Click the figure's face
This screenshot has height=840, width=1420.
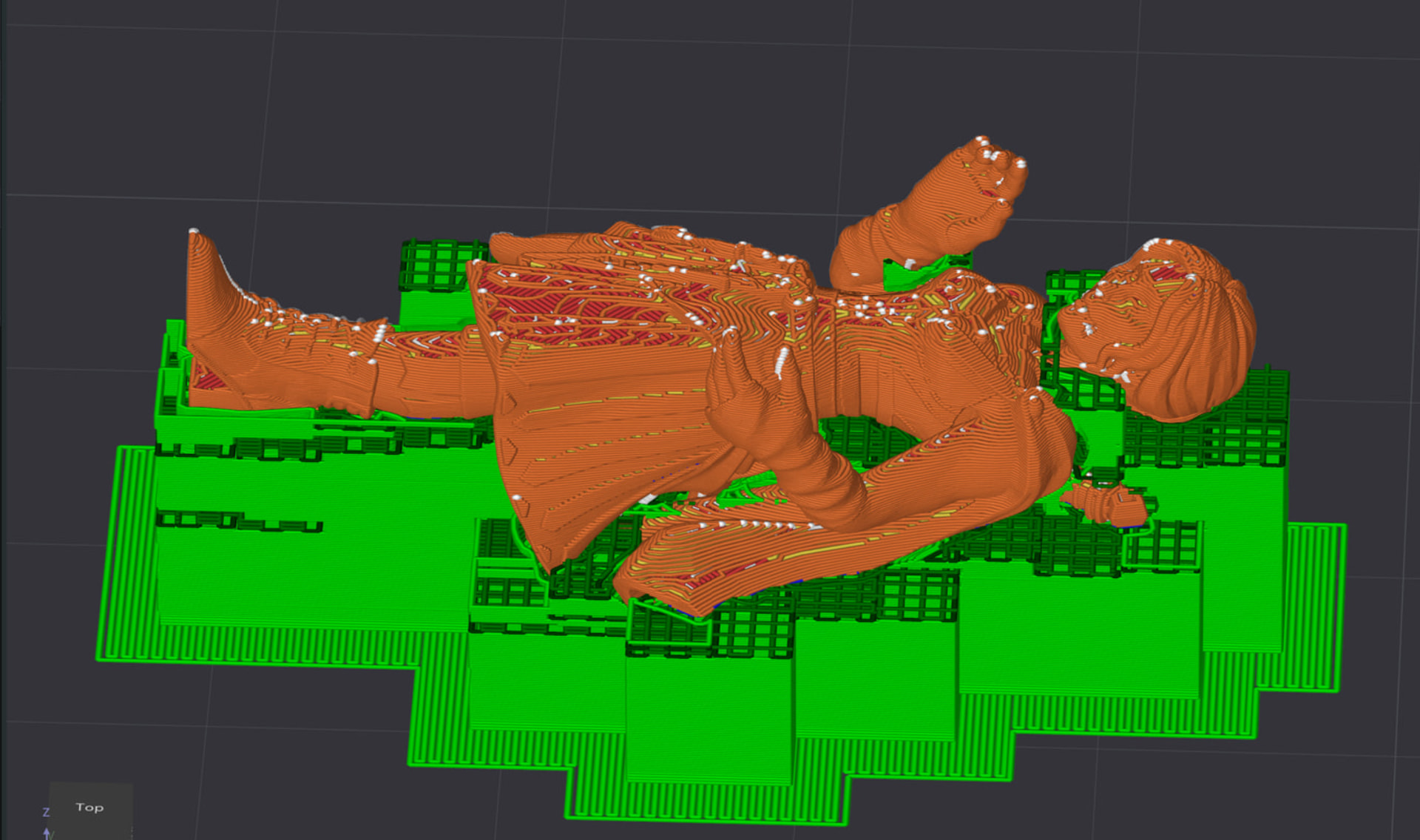[1102, 325]
